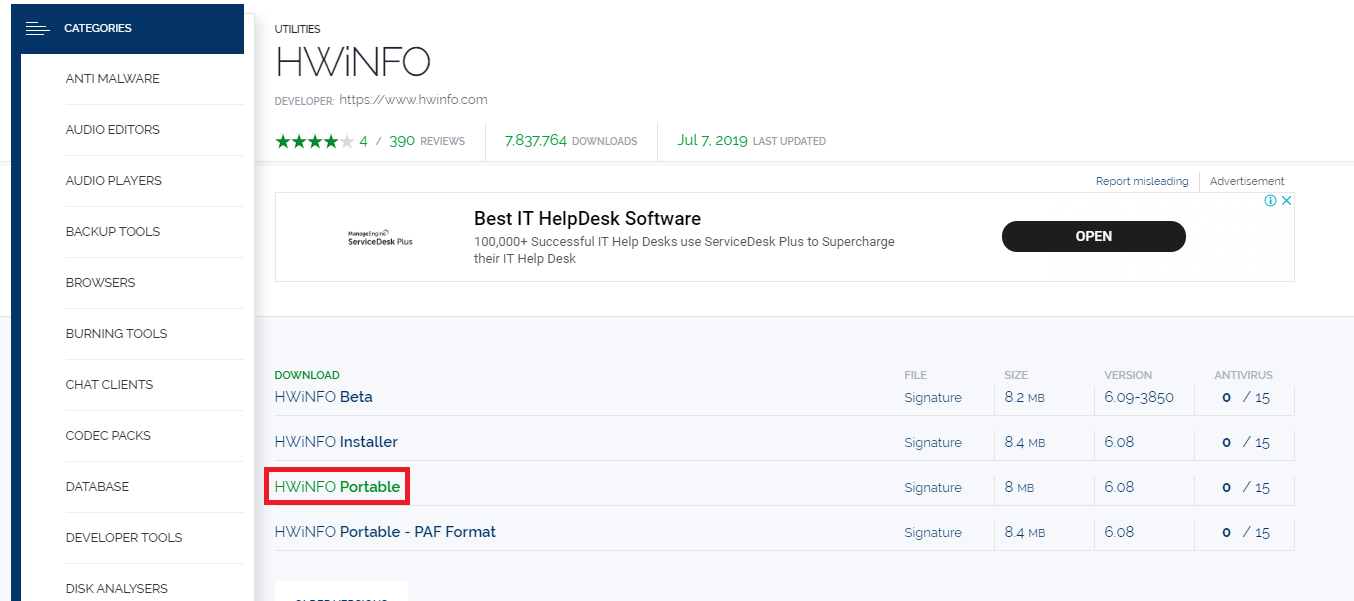
Task: Click the OPEN ad button
Action: point(1094,236)
